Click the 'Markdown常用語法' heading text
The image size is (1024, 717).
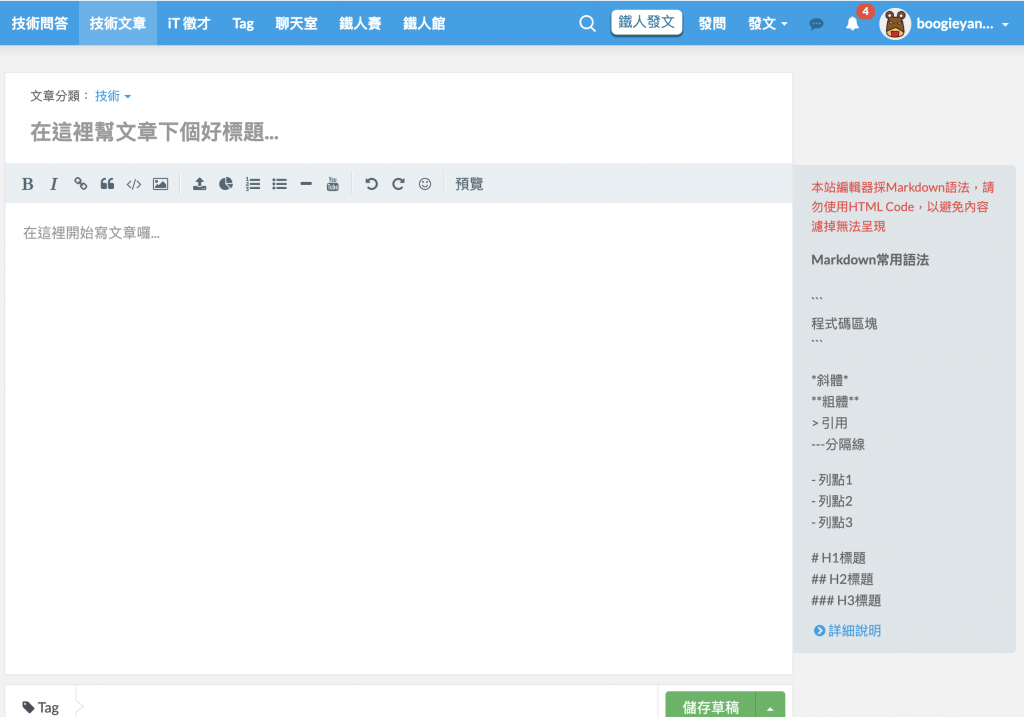click(870, 260)
